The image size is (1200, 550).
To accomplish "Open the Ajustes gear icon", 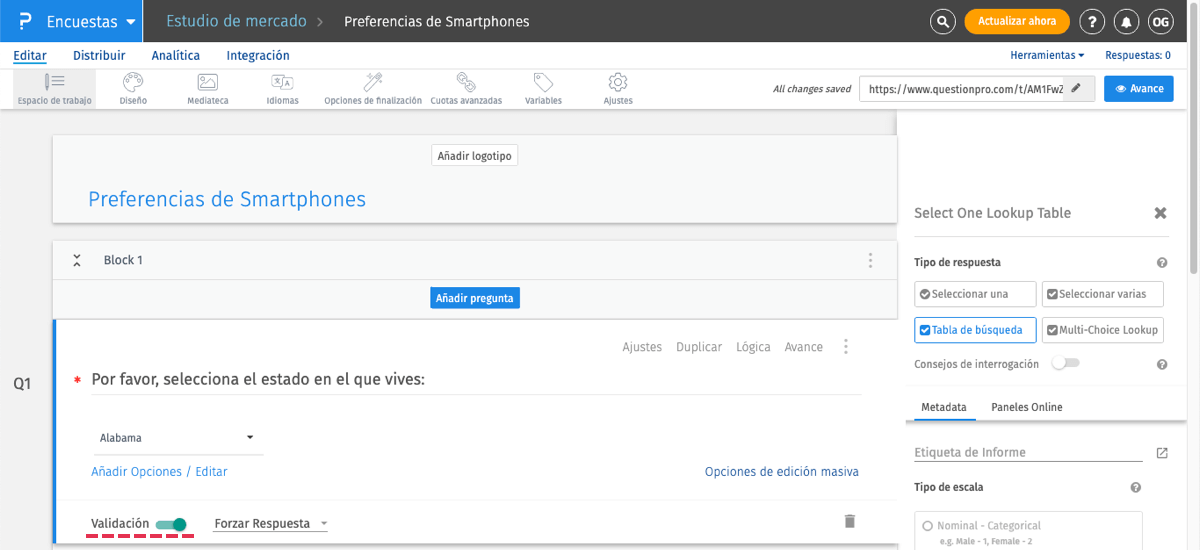I will pyautogui.click(x=618, y=83).
